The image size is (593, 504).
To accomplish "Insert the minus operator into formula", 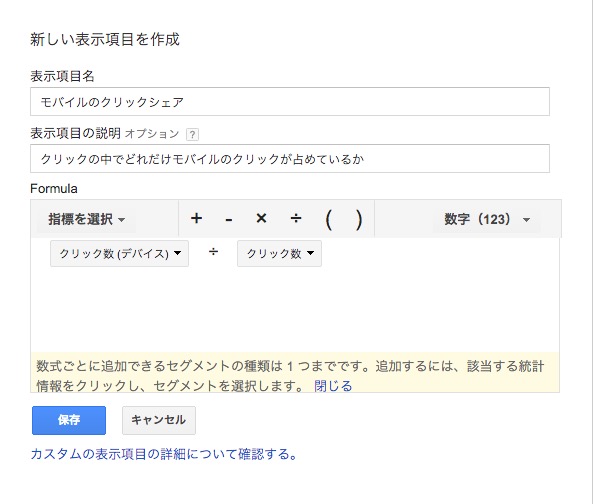I will pyautogui.click(x=228, y=219).
